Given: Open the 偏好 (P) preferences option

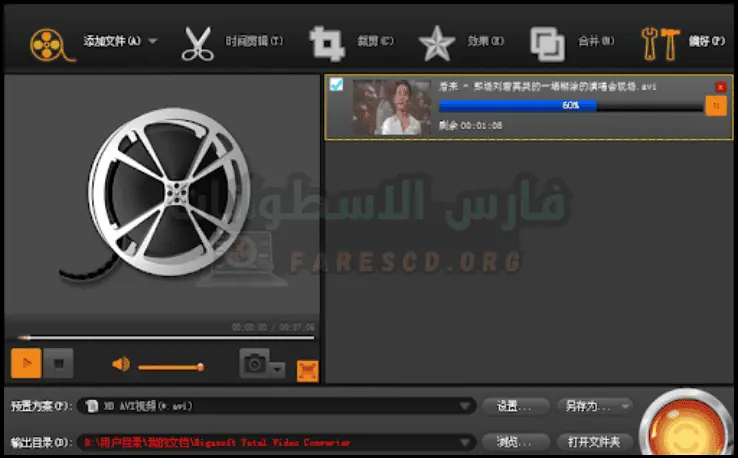Looking at the screenshot, I should pyautogui.click(x=706, y=41).
